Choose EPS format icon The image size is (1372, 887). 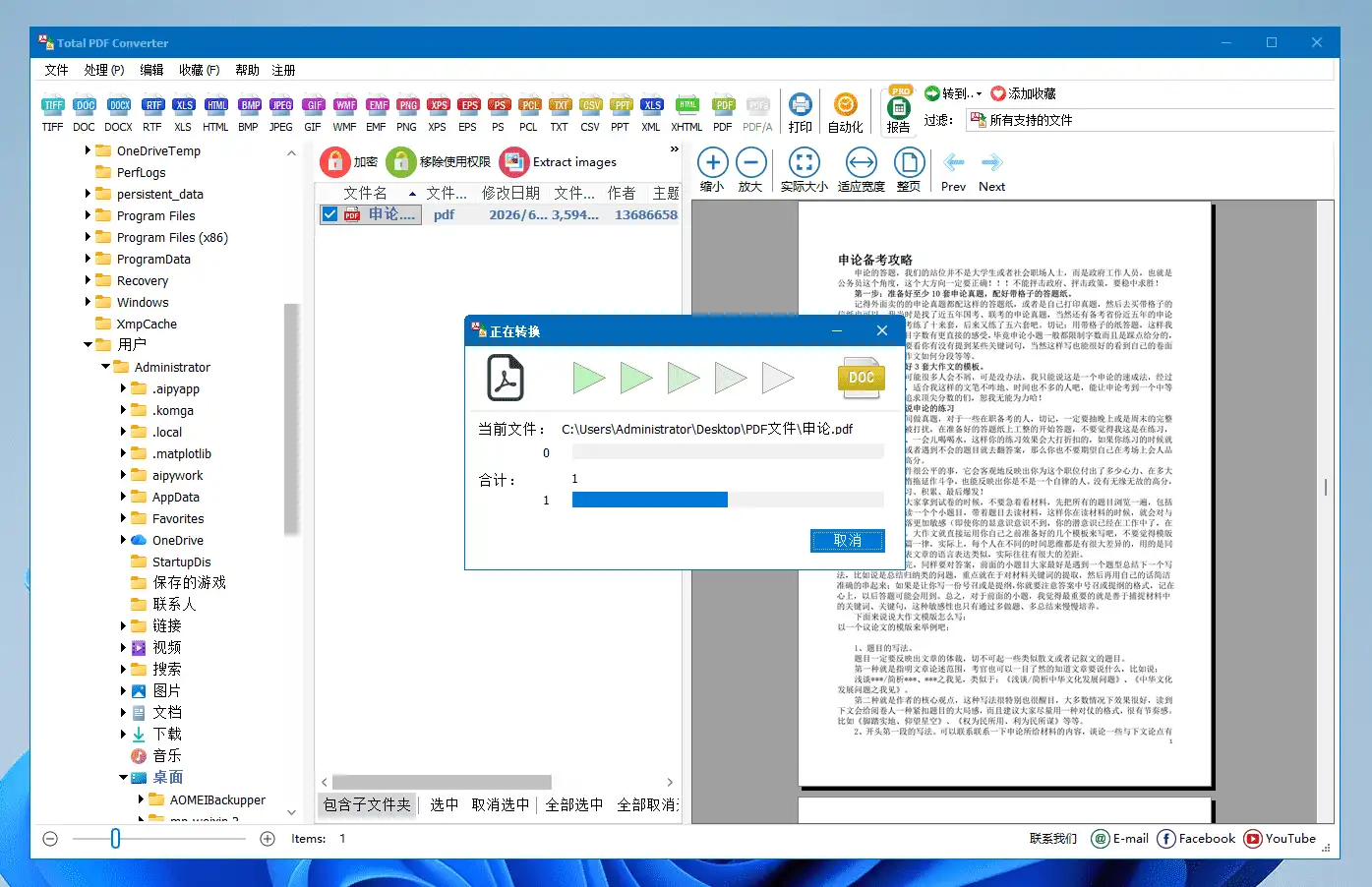[x=468, y=114]
